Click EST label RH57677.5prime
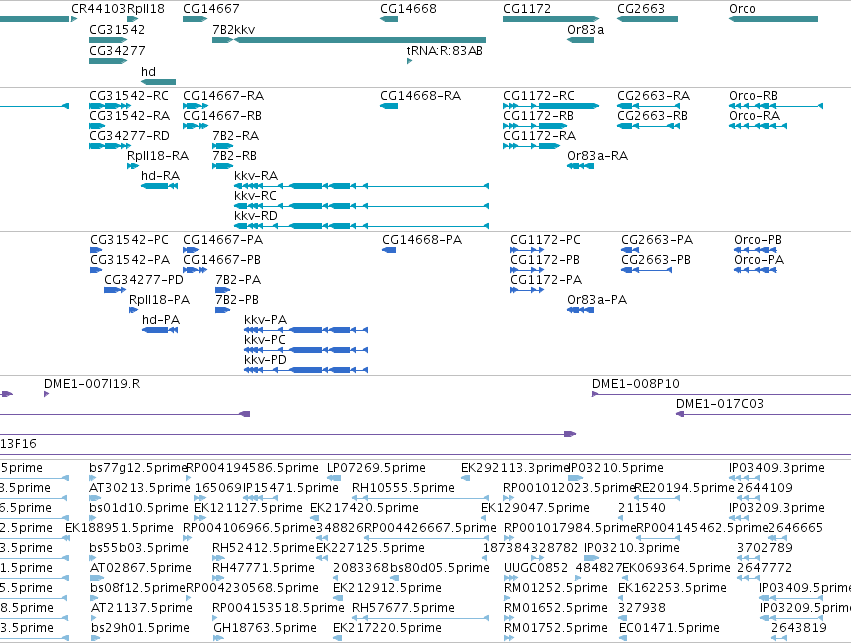The image size is (851, 643). point(403,609)
